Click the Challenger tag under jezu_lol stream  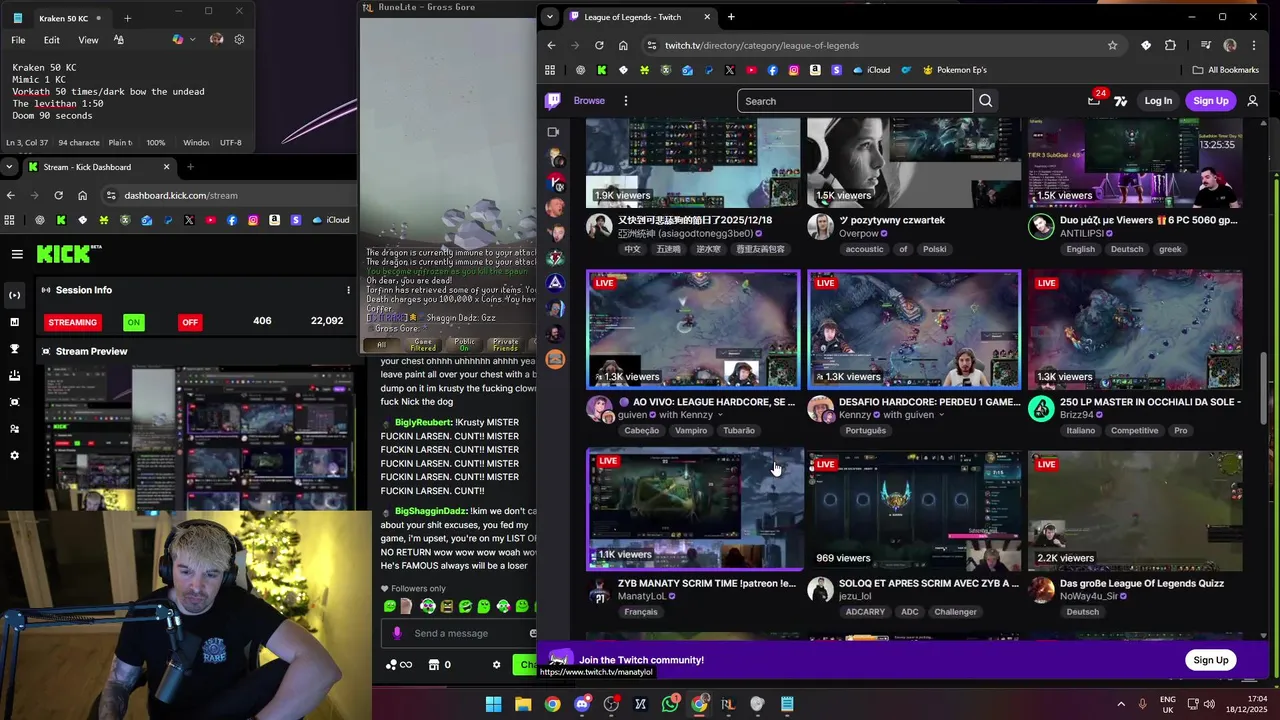(x=955, y=612)
